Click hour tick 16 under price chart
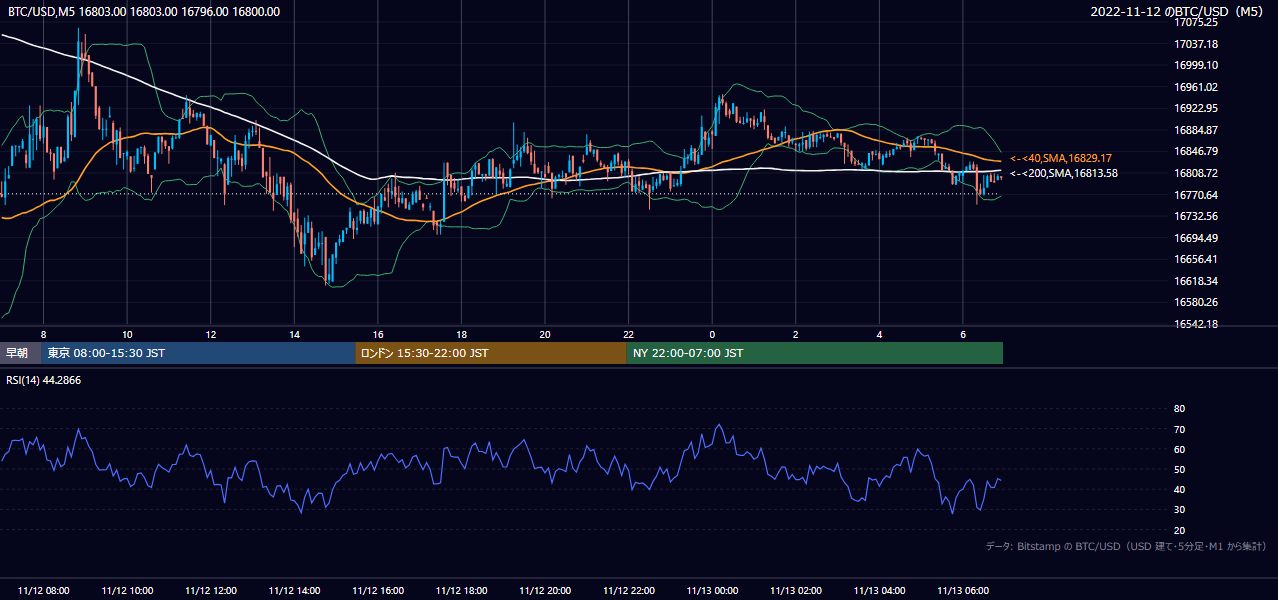Viewport: 1278px width, 600px height. tap(378, 334)
